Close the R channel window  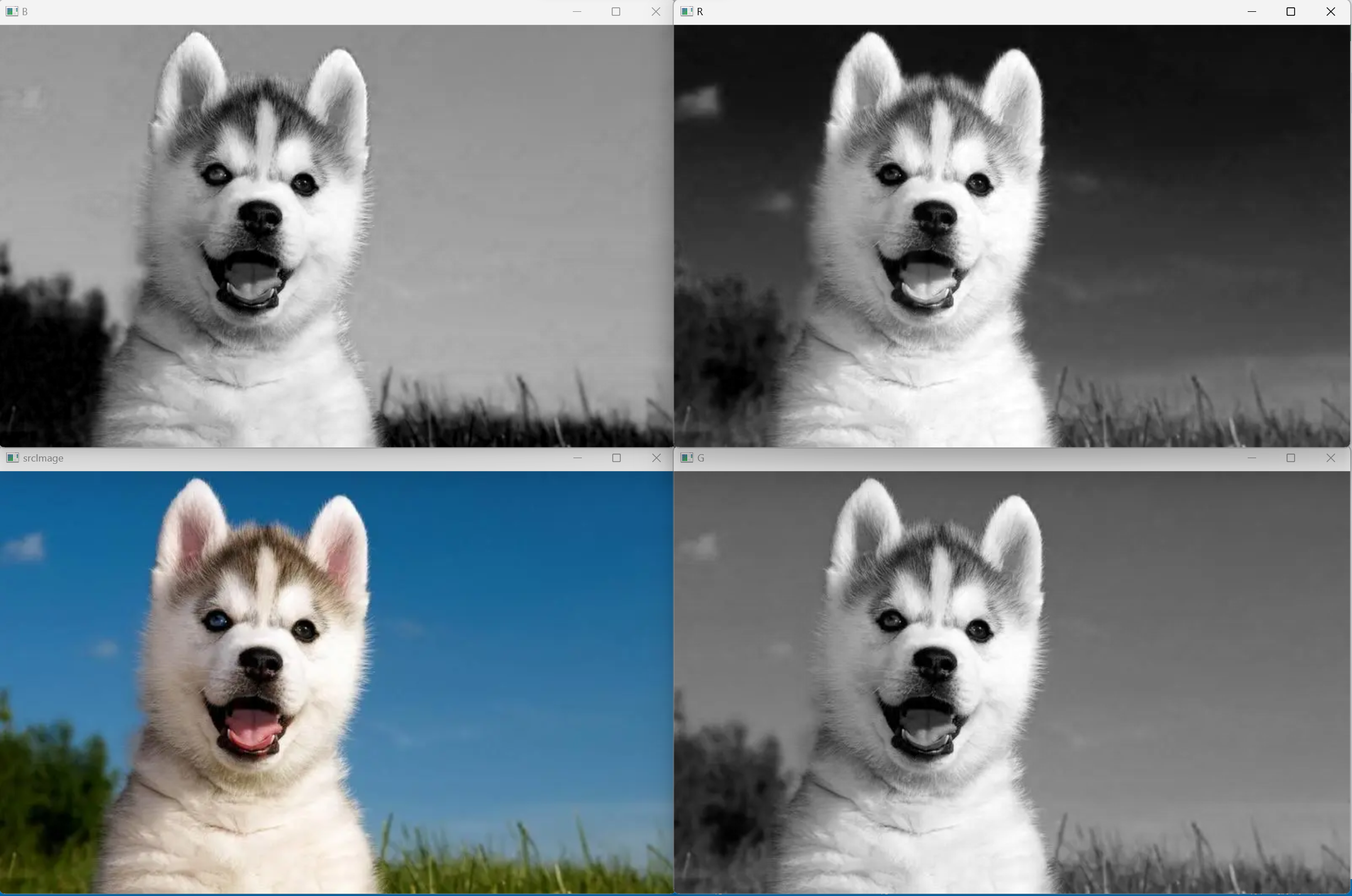[1330, 11]
